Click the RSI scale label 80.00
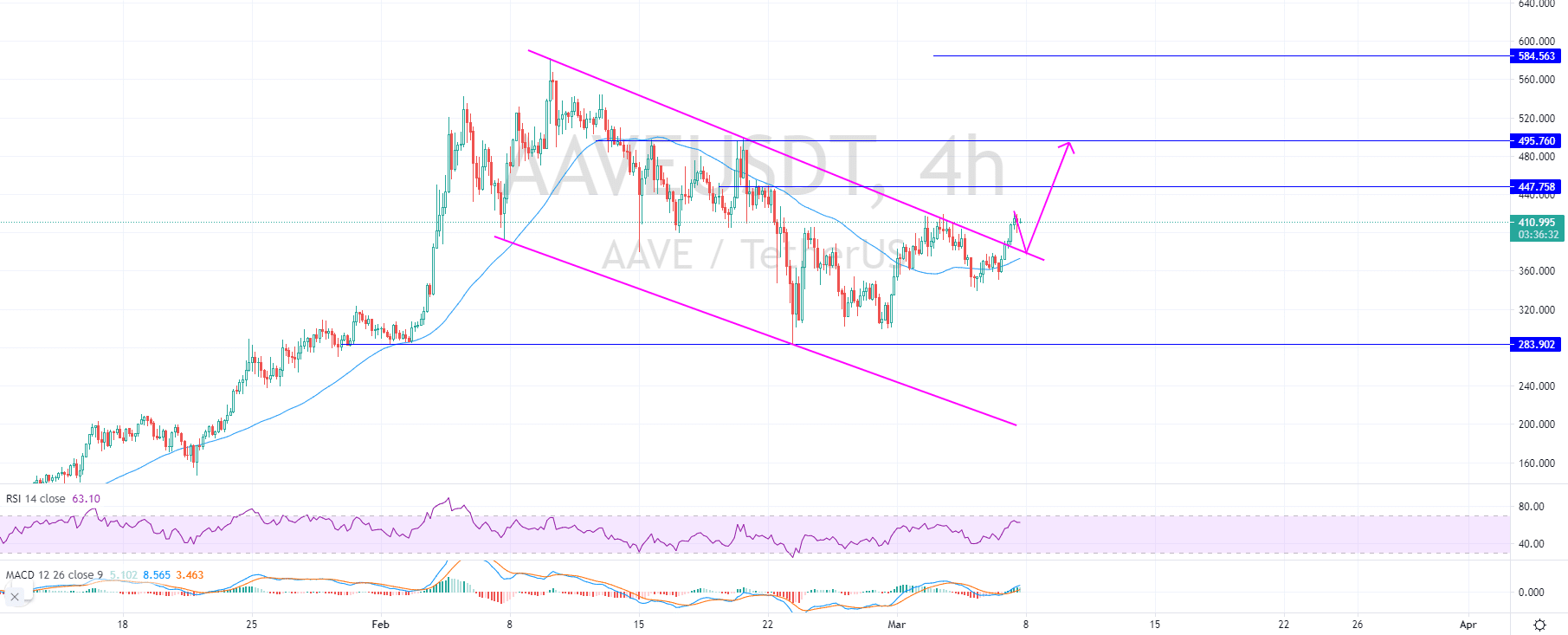The height and width of the screenshot is (635, 1568). coord(1532,507)
